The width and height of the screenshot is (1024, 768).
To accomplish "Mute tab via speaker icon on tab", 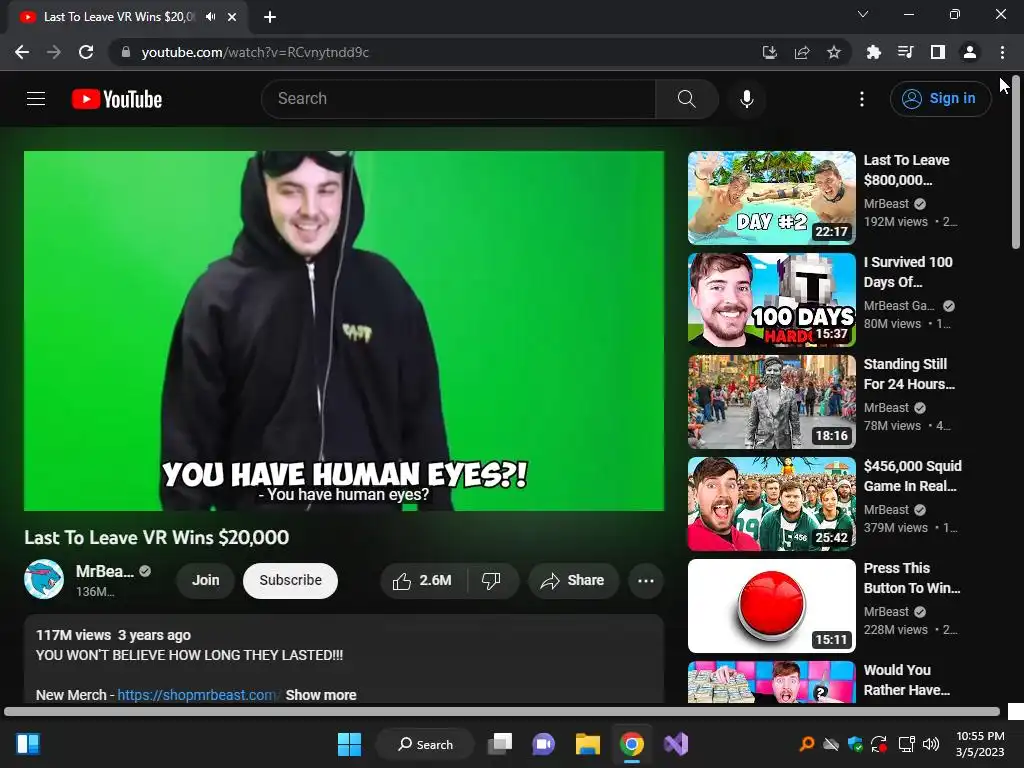I will pyautogui.click(x=210, y=16).
